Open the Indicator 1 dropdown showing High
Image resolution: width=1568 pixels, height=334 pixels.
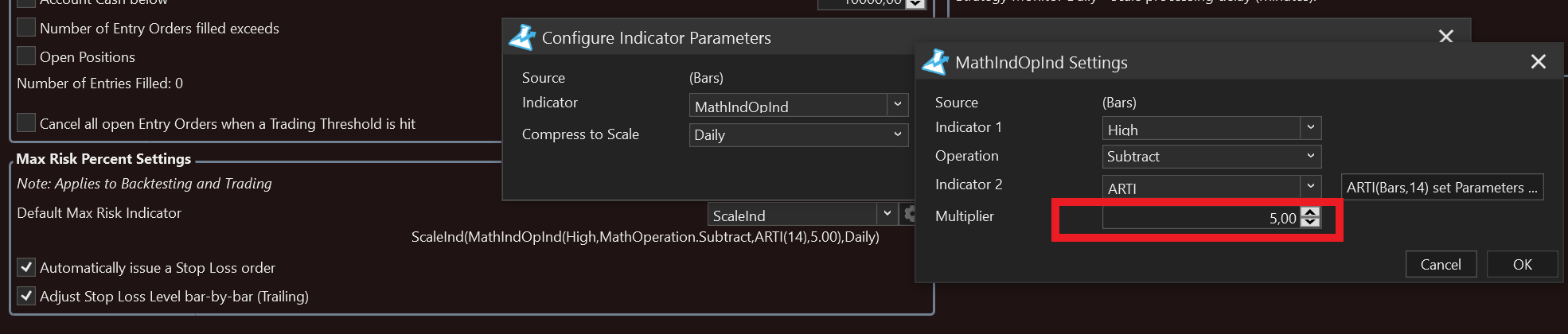coord(1211,128)
